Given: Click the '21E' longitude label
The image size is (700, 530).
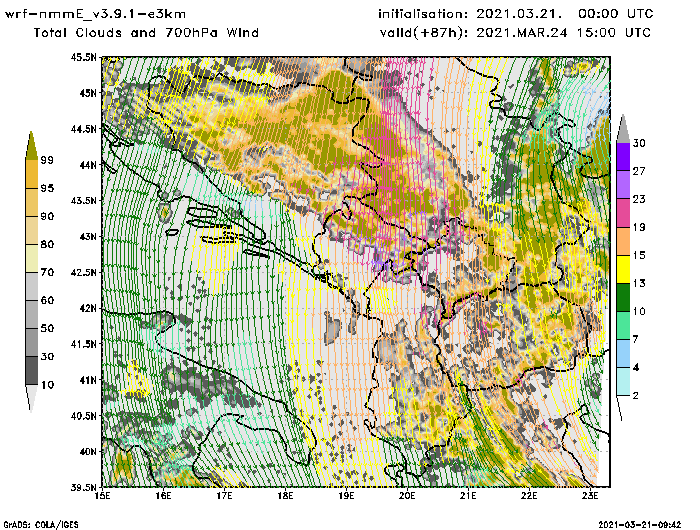Looking at the screenshot, I should 468,496.
